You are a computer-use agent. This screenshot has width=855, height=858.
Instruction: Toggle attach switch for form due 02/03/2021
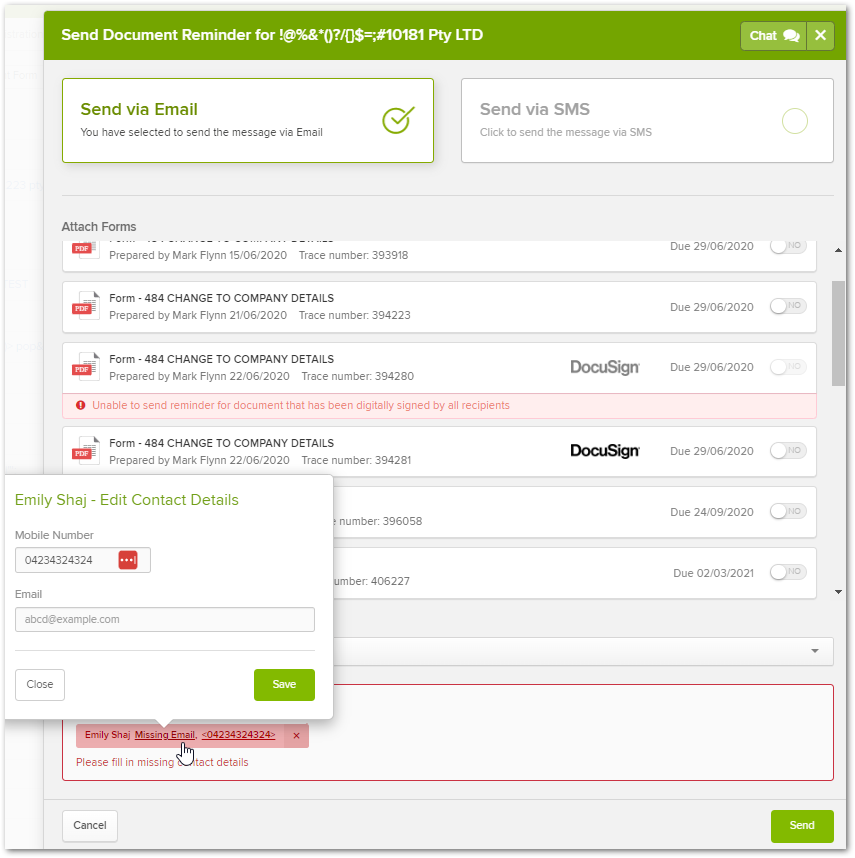point(788,572)
